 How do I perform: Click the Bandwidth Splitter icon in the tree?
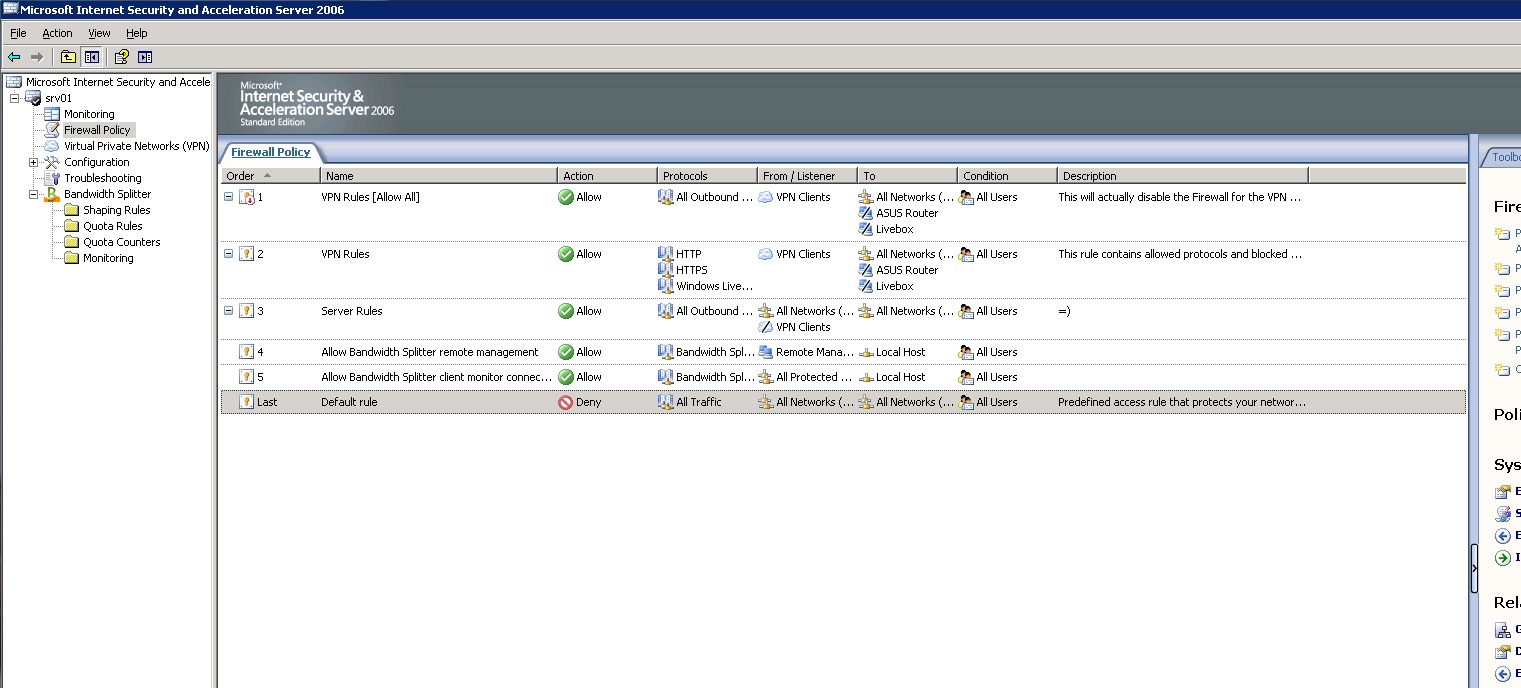(52, 194)
